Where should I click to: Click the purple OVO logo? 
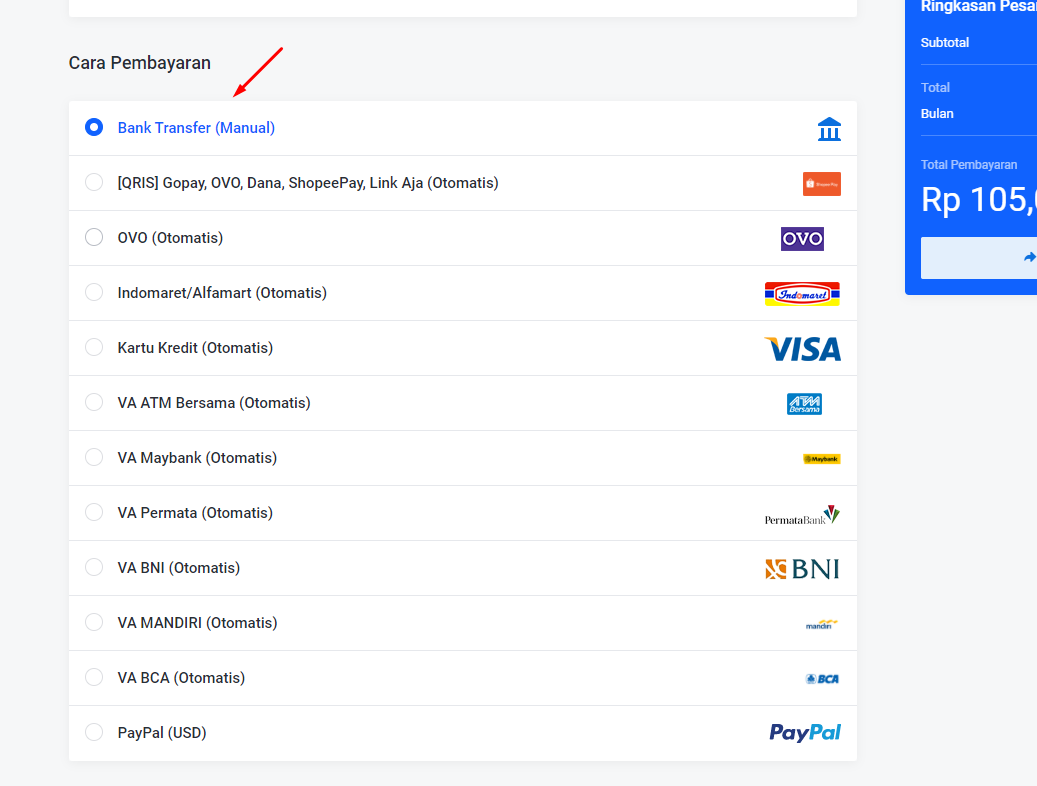coord(802,239)
